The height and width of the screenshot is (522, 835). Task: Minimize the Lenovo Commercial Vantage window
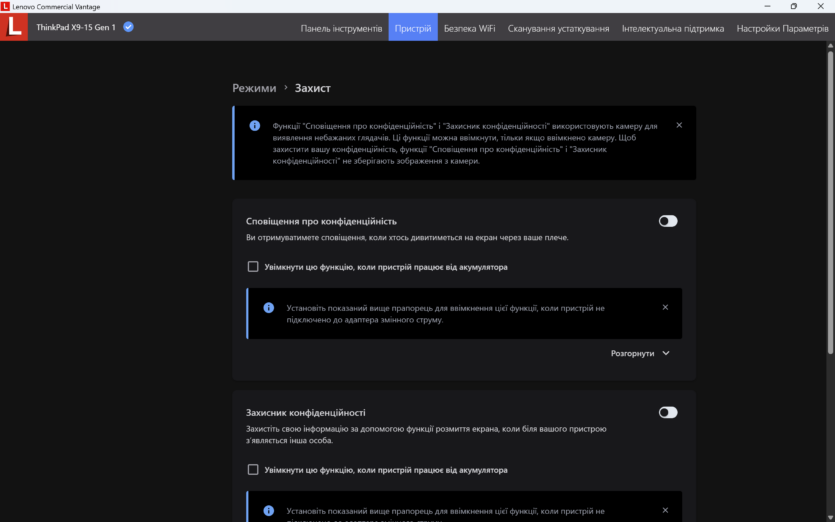click(767, 6)
